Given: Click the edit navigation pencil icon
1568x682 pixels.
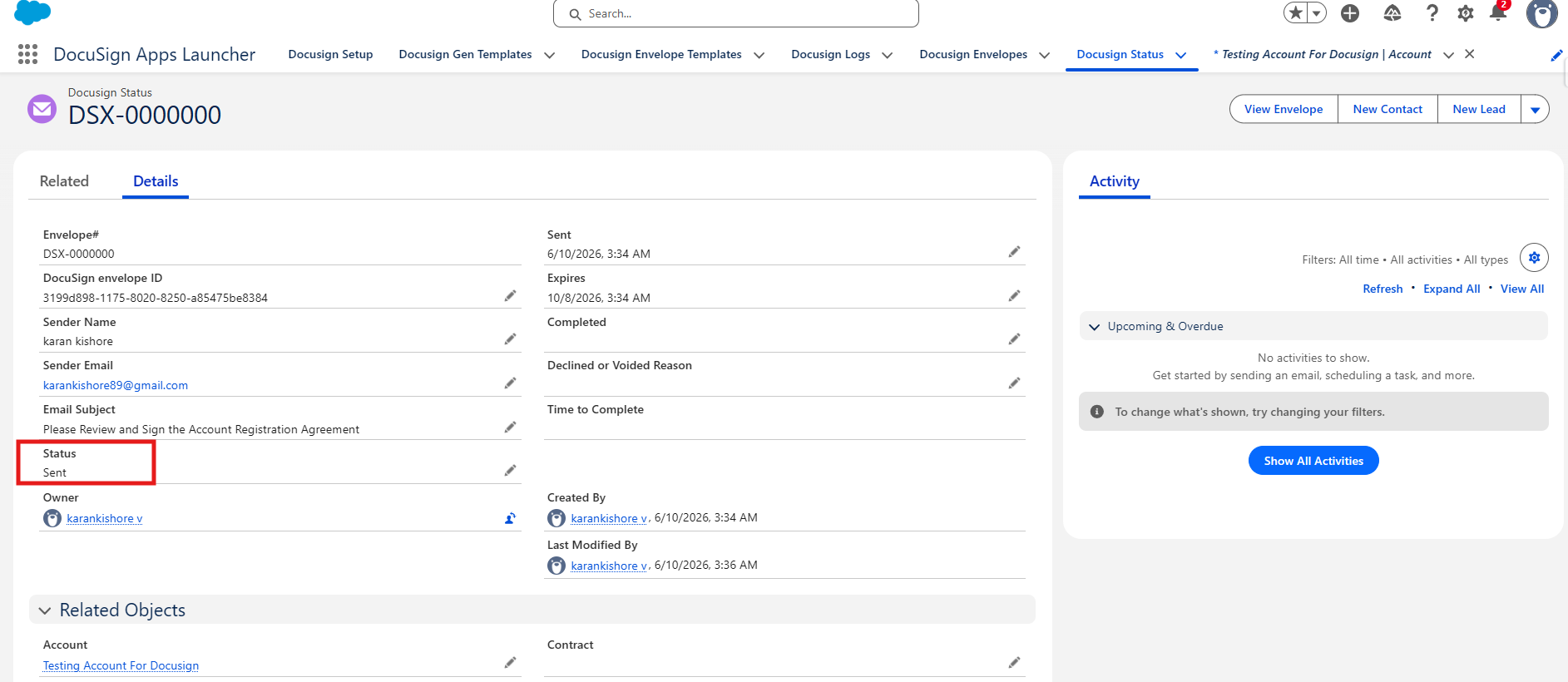Looking at the screenshot, I should click(x=1556, y=55).
